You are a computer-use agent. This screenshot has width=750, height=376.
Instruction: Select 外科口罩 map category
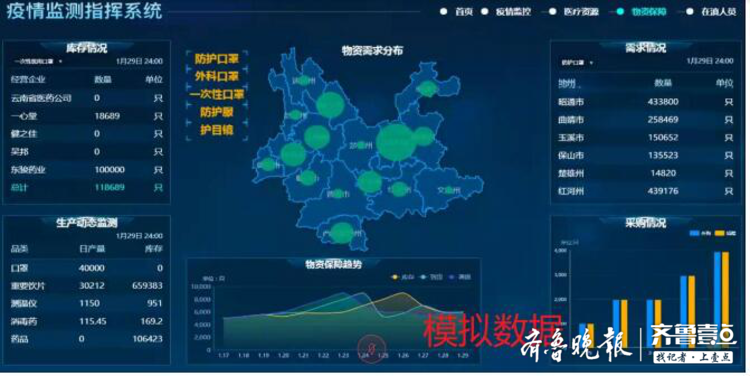pyautogui.click(x=217, y=77)
